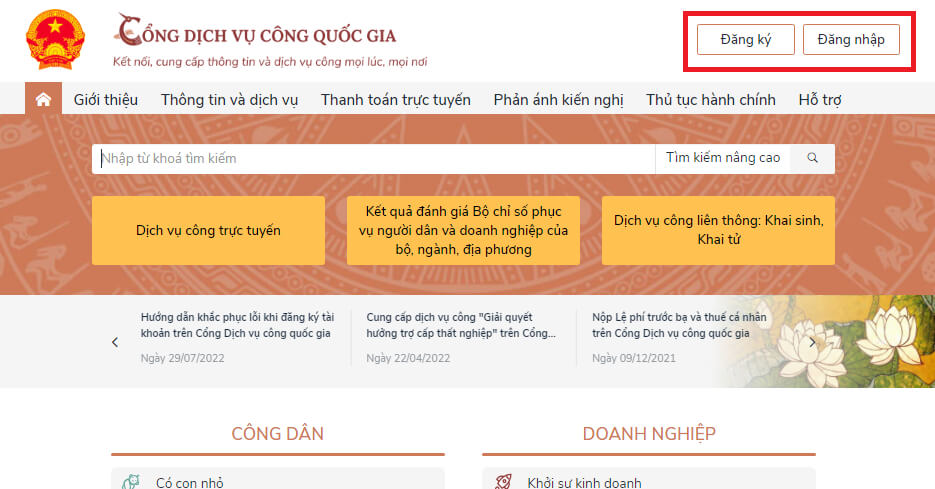
Task: Open news about hưởng trợ cấp thất nghiệp
Action: (x=461, y=325)
